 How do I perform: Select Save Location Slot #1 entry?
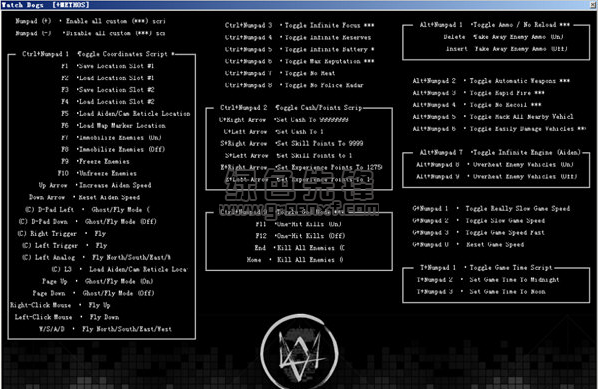pos(107,66)
